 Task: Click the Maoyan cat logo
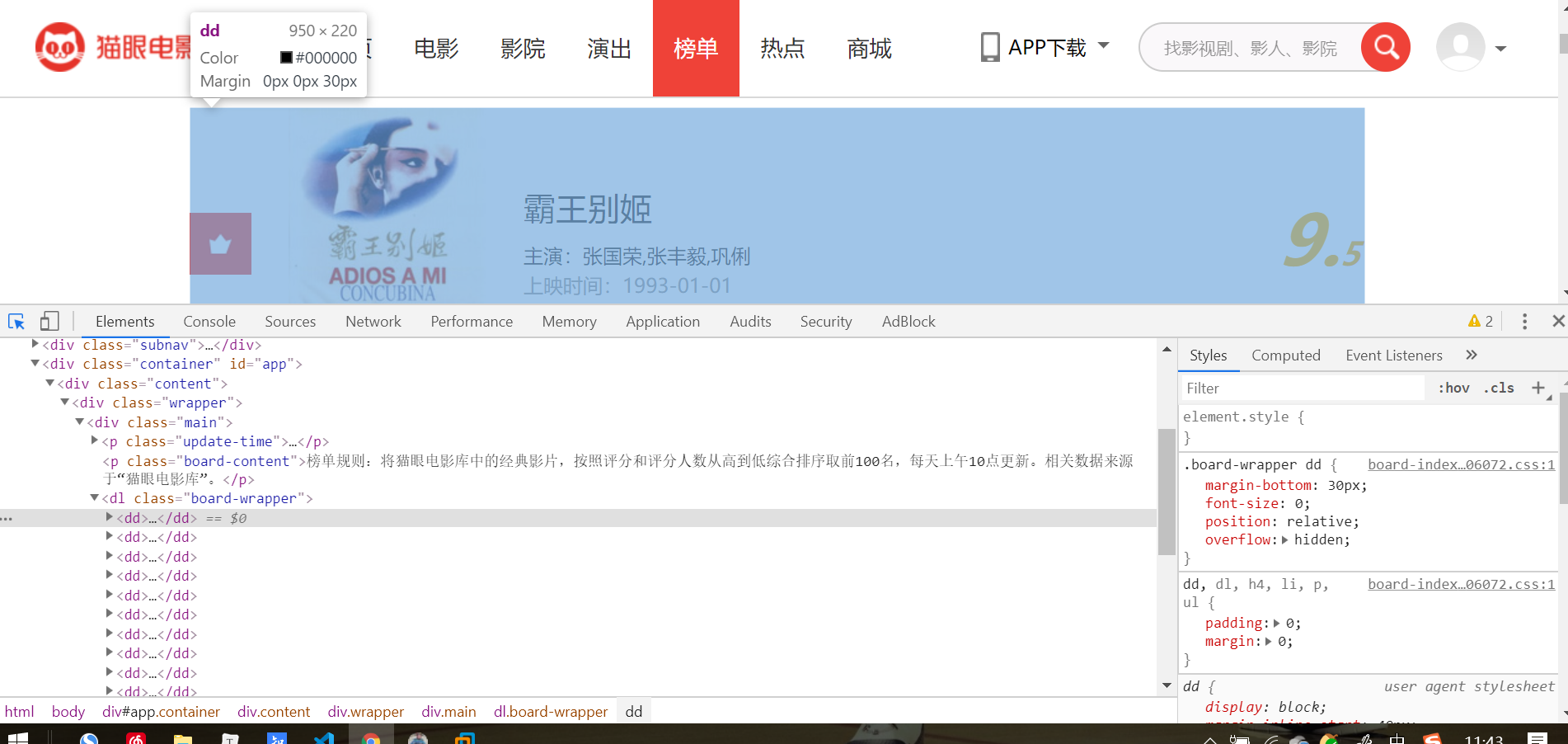[x=59, y=47]
